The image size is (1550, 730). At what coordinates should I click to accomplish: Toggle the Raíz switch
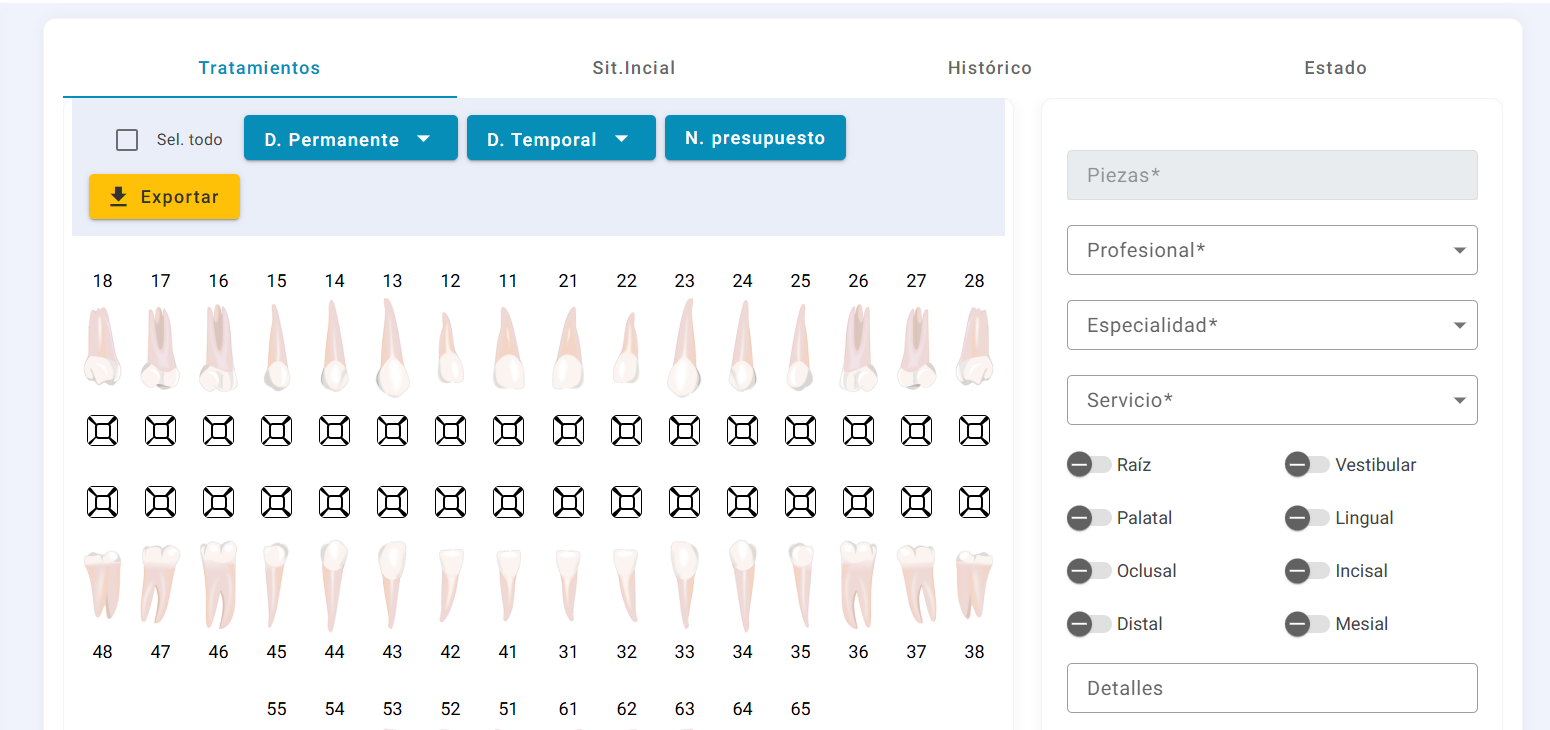(1089, 465)
